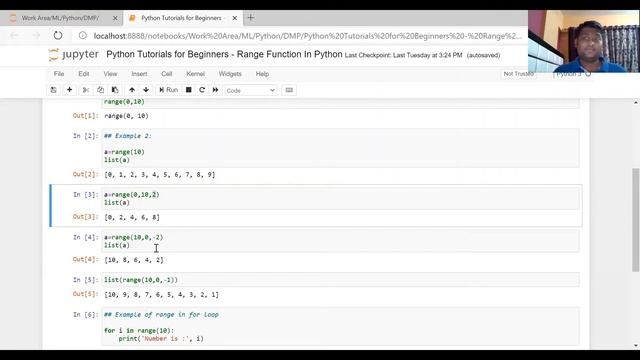Screen dimensions: 640x360
Task: Go forward with the browser forward arrow
Action: click(x=36, y=36)
